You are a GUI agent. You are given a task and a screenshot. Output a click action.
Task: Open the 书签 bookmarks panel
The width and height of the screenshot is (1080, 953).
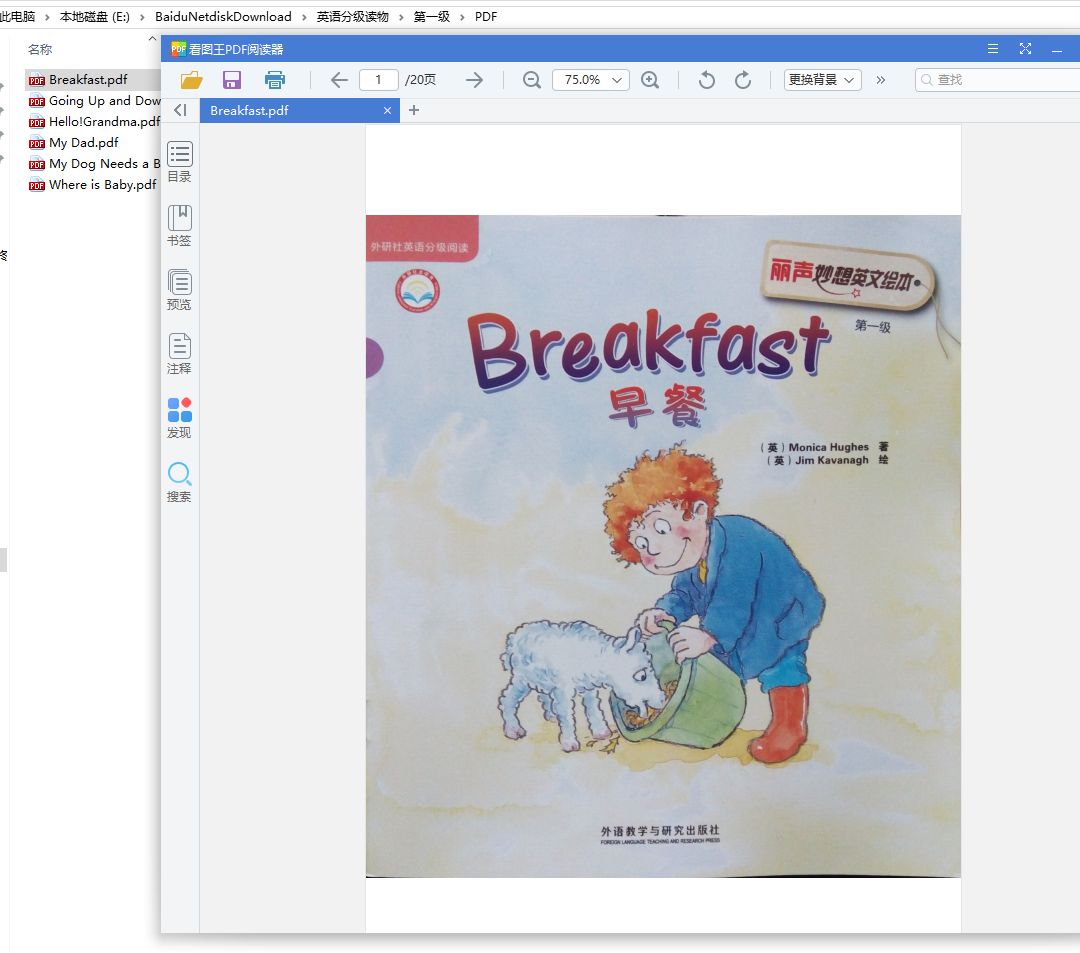[x=180, y=226]
